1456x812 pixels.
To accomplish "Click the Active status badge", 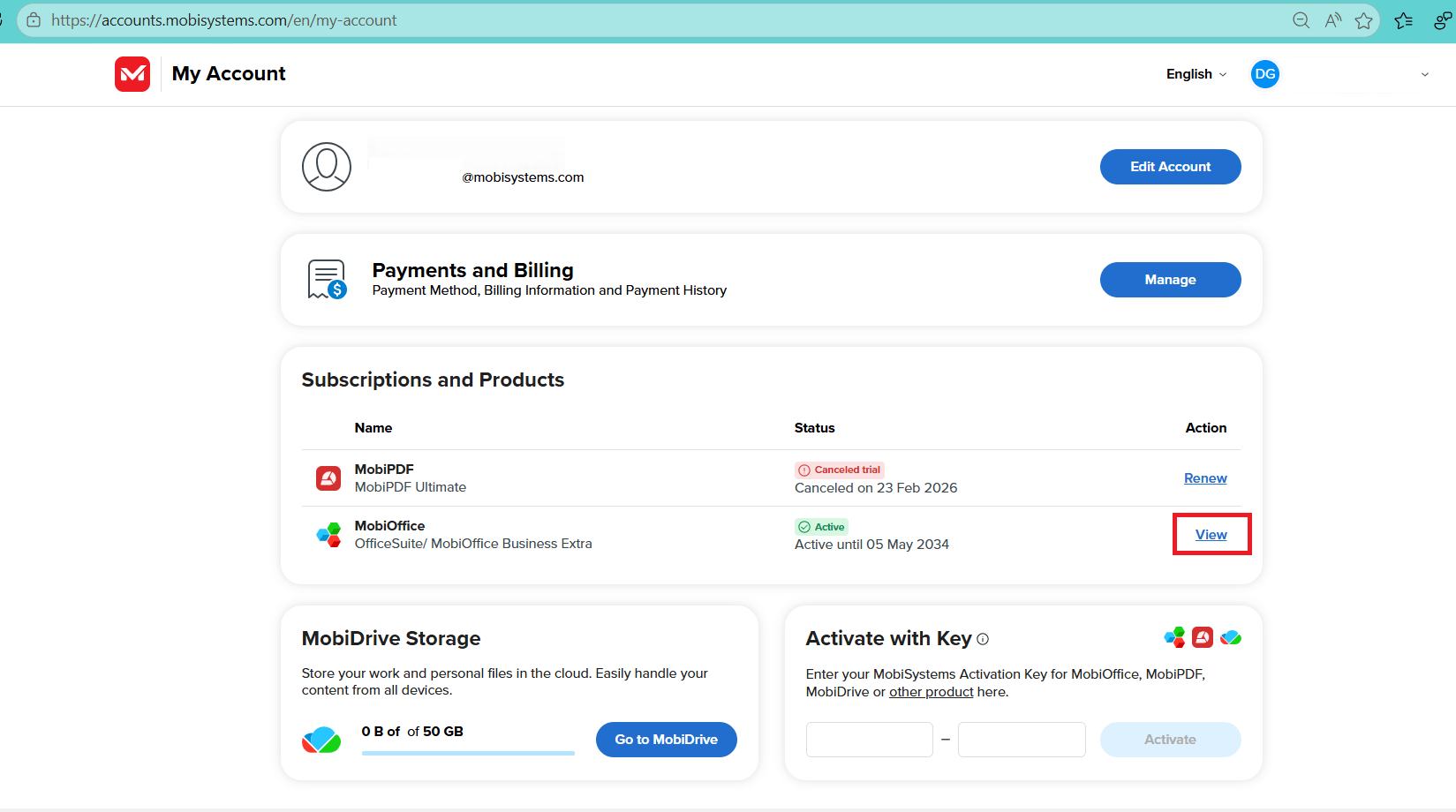I will click(822, 527).
